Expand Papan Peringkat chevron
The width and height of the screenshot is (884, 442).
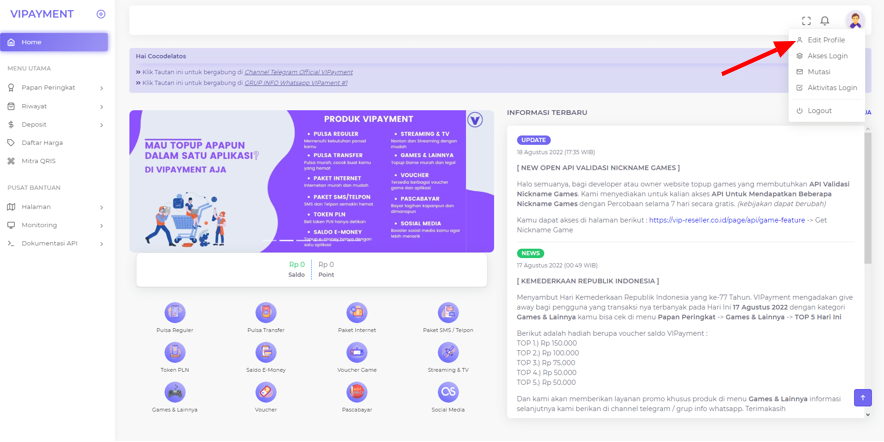click(x=101, y=88)
